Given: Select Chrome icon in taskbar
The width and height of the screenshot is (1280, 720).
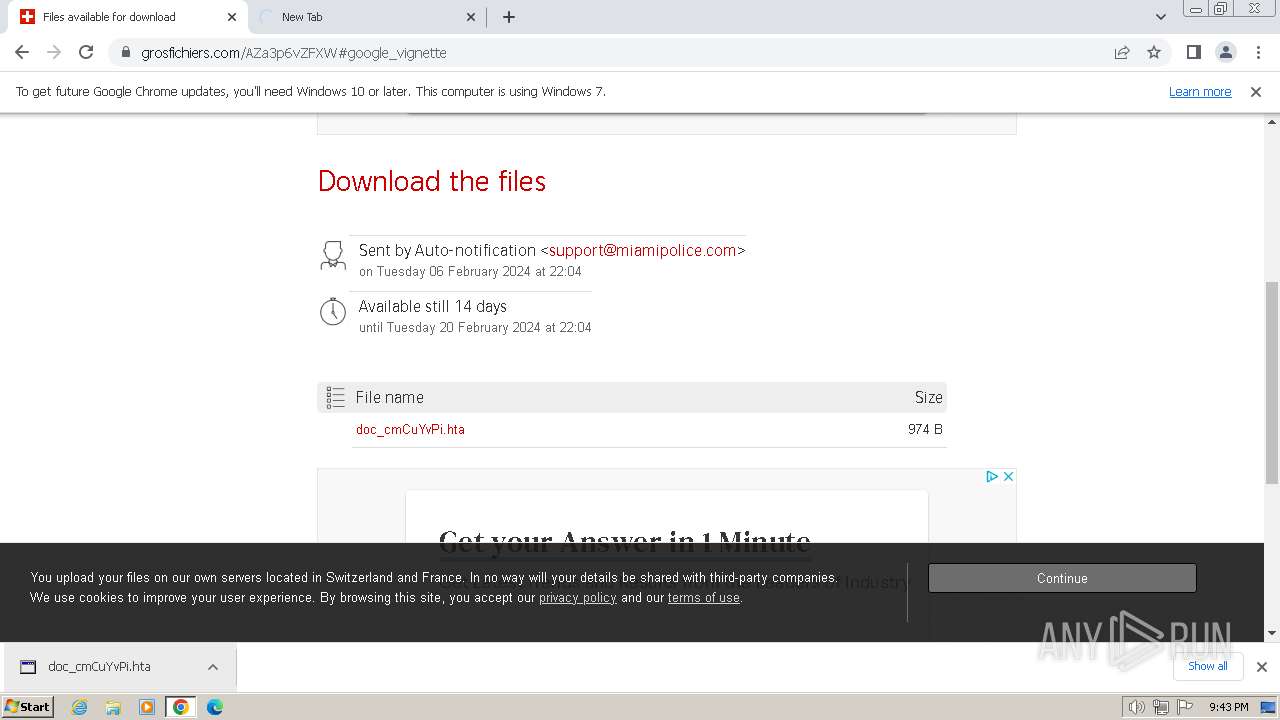Looking at the screenshot, I should tap(181, 707).
